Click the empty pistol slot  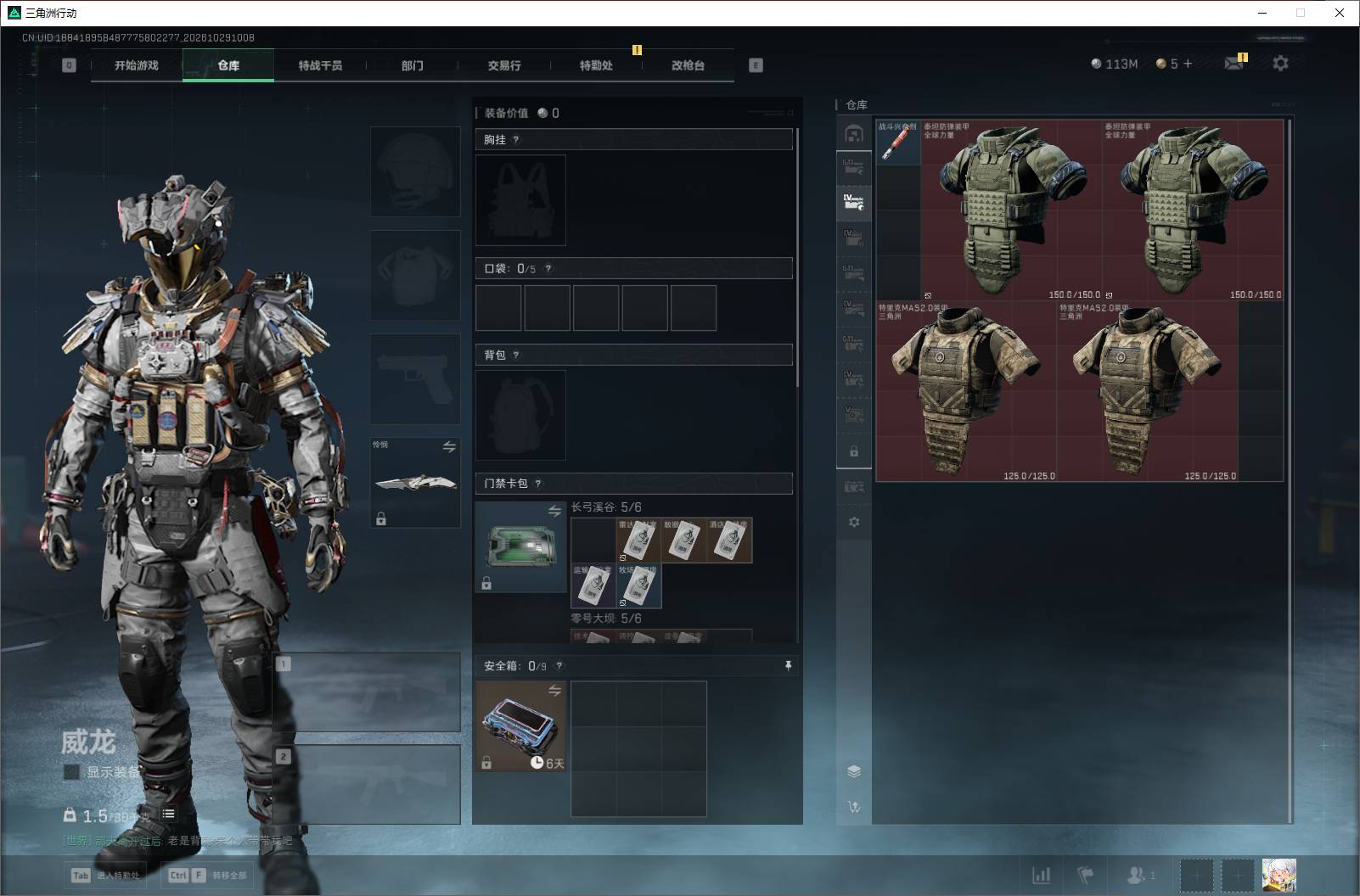(x=415, y=378)
